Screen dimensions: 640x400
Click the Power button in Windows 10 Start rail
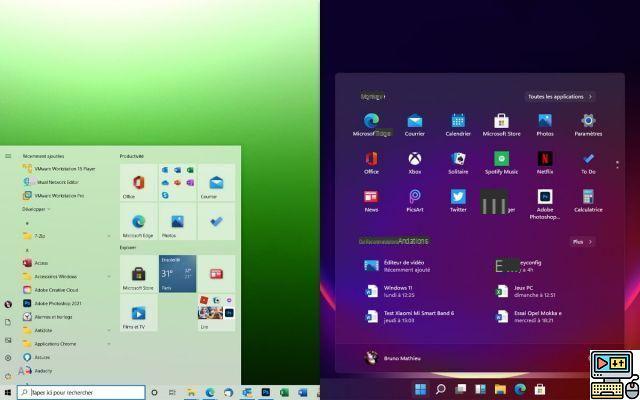[8, 376]
